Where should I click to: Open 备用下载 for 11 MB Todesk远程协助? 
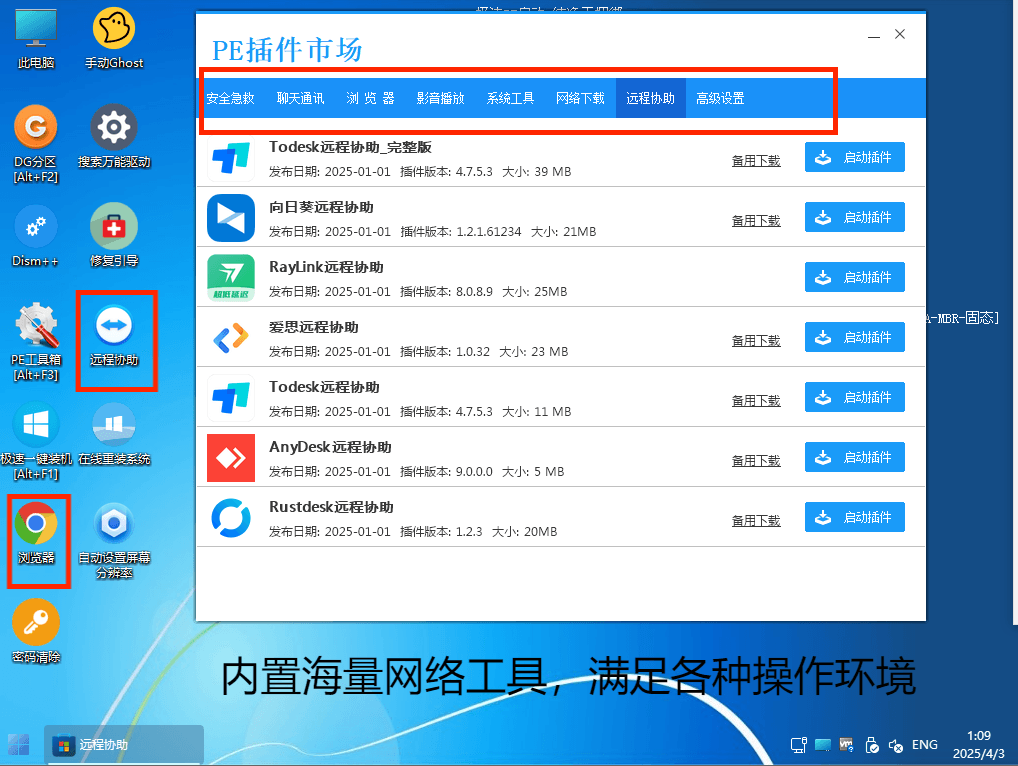(756, 401)
